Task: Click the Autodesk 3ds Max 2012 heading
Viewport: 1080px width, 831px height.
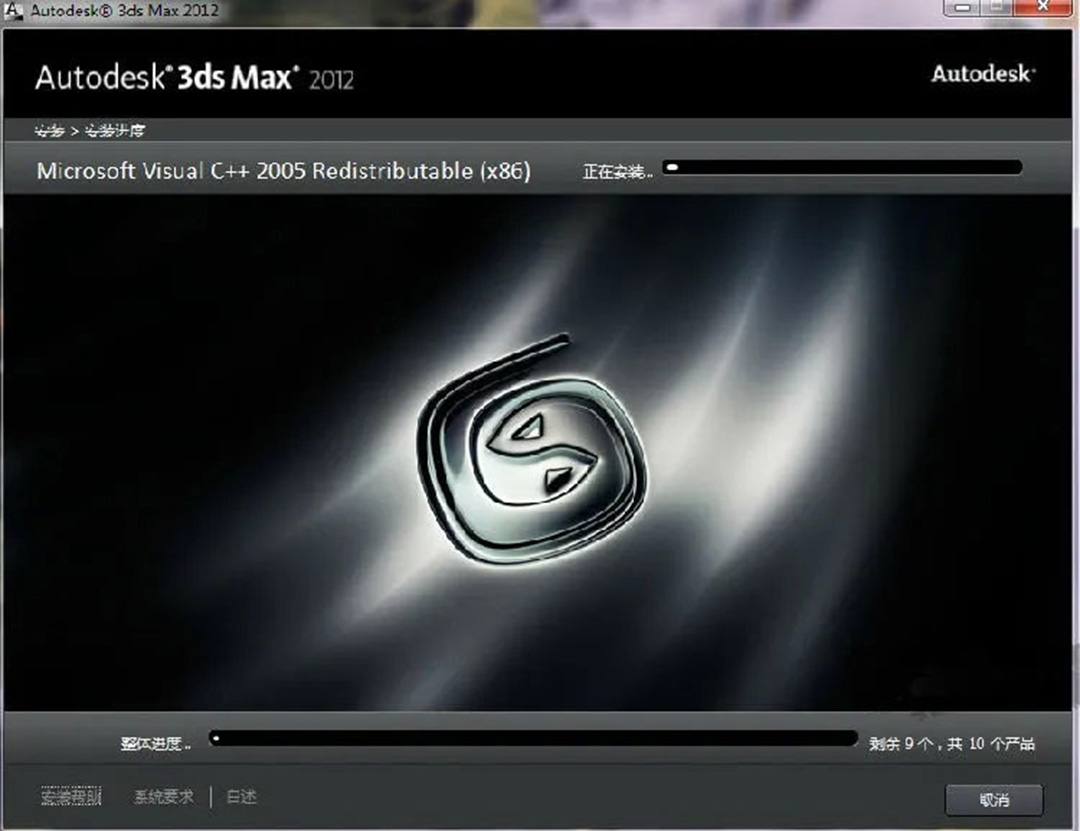Action: point(194,78)
